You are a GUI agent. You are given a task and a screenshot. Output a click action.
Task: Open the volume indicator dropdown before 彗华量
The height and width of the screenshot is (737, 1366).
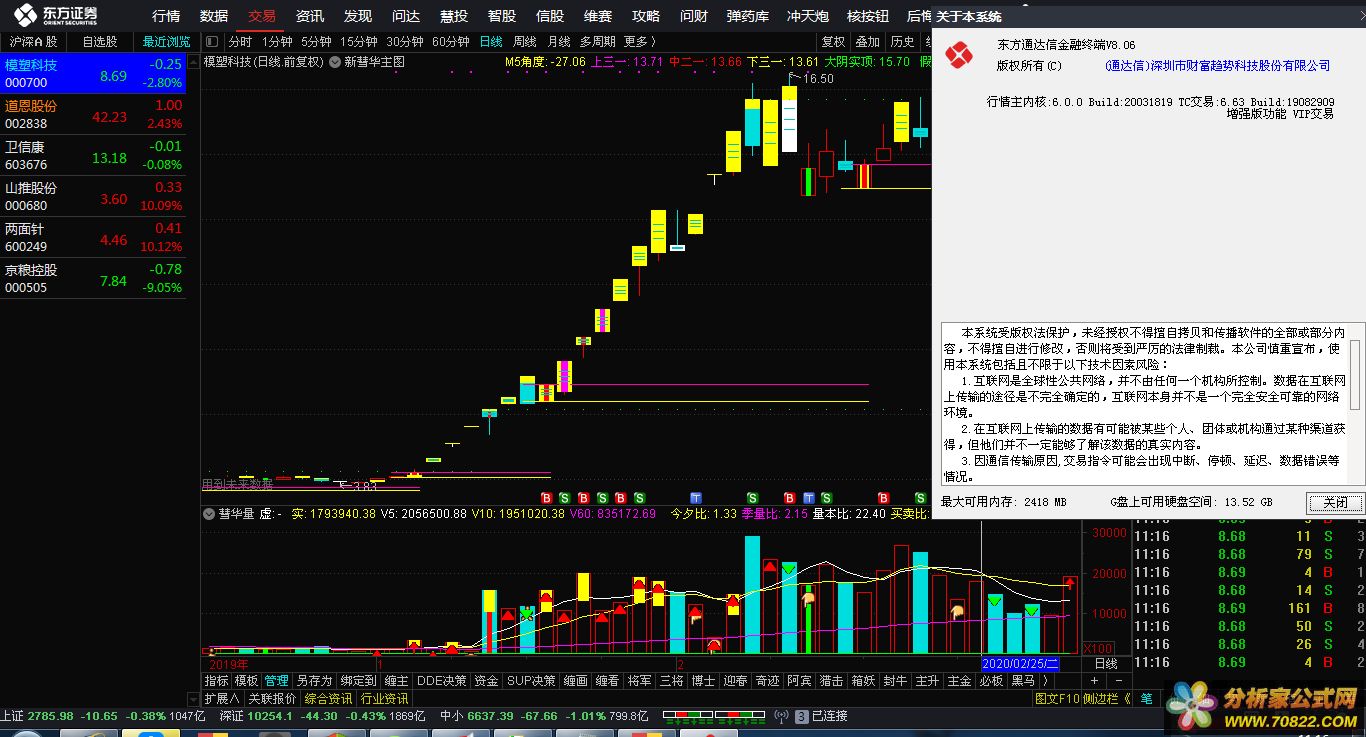pyautogui.click(x=210, y=514)
